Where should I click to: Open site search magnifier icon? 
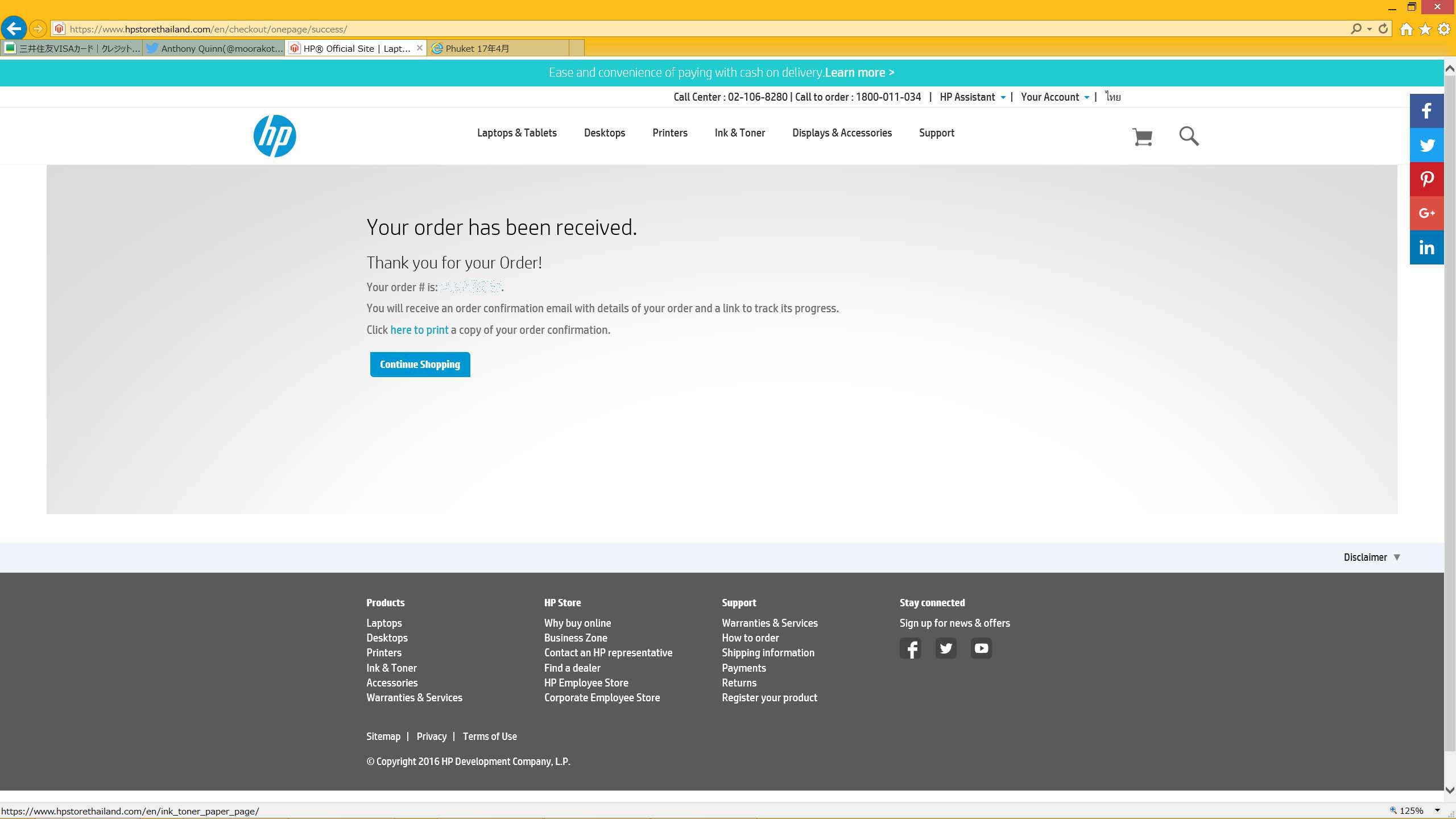click(x=1189, y=136)
